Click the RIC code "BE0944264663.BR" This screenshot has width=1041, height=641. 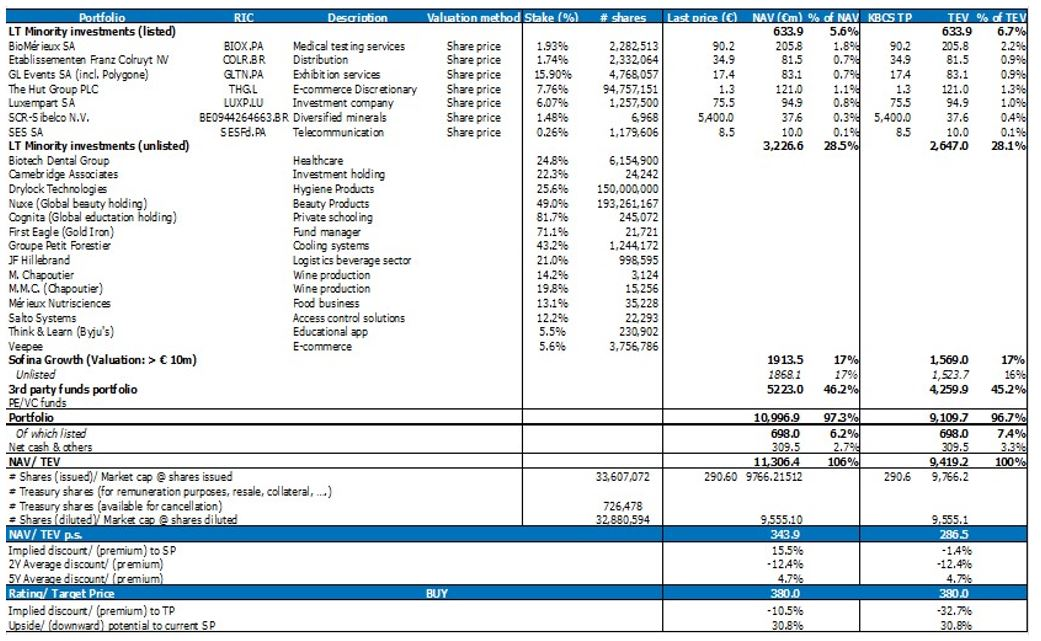click(244, 117)
